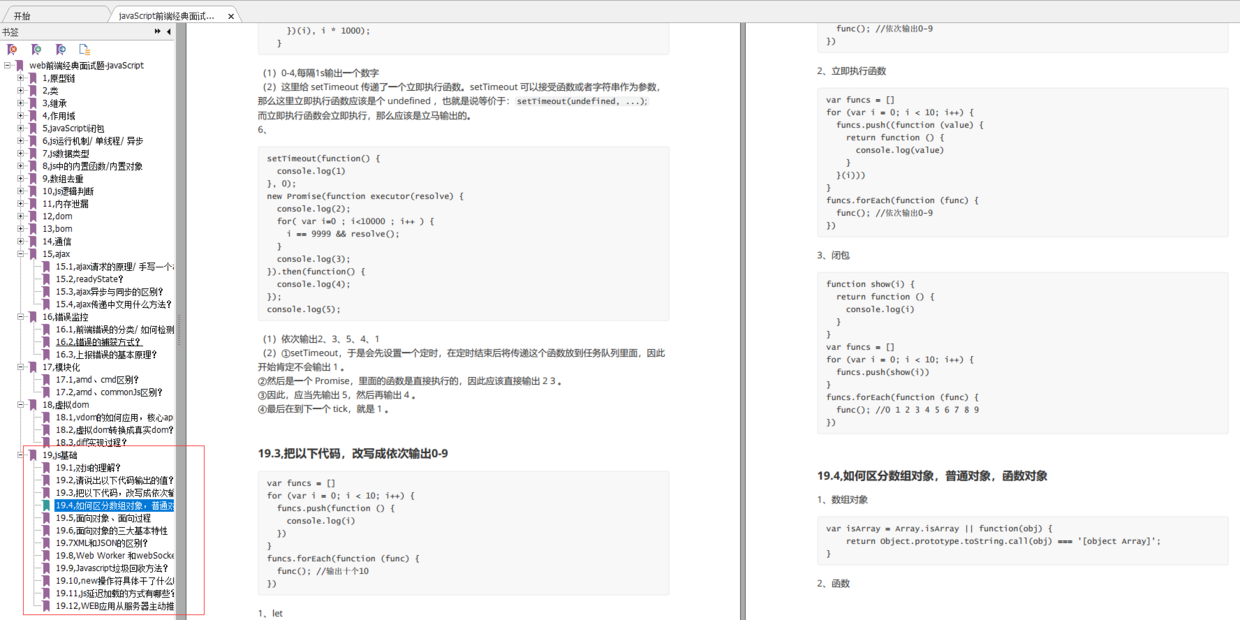This screenshot has height=620, width=1240.
Task: Collapse the 15,ajax bookmark node
Action: click(x=20, y=254)
